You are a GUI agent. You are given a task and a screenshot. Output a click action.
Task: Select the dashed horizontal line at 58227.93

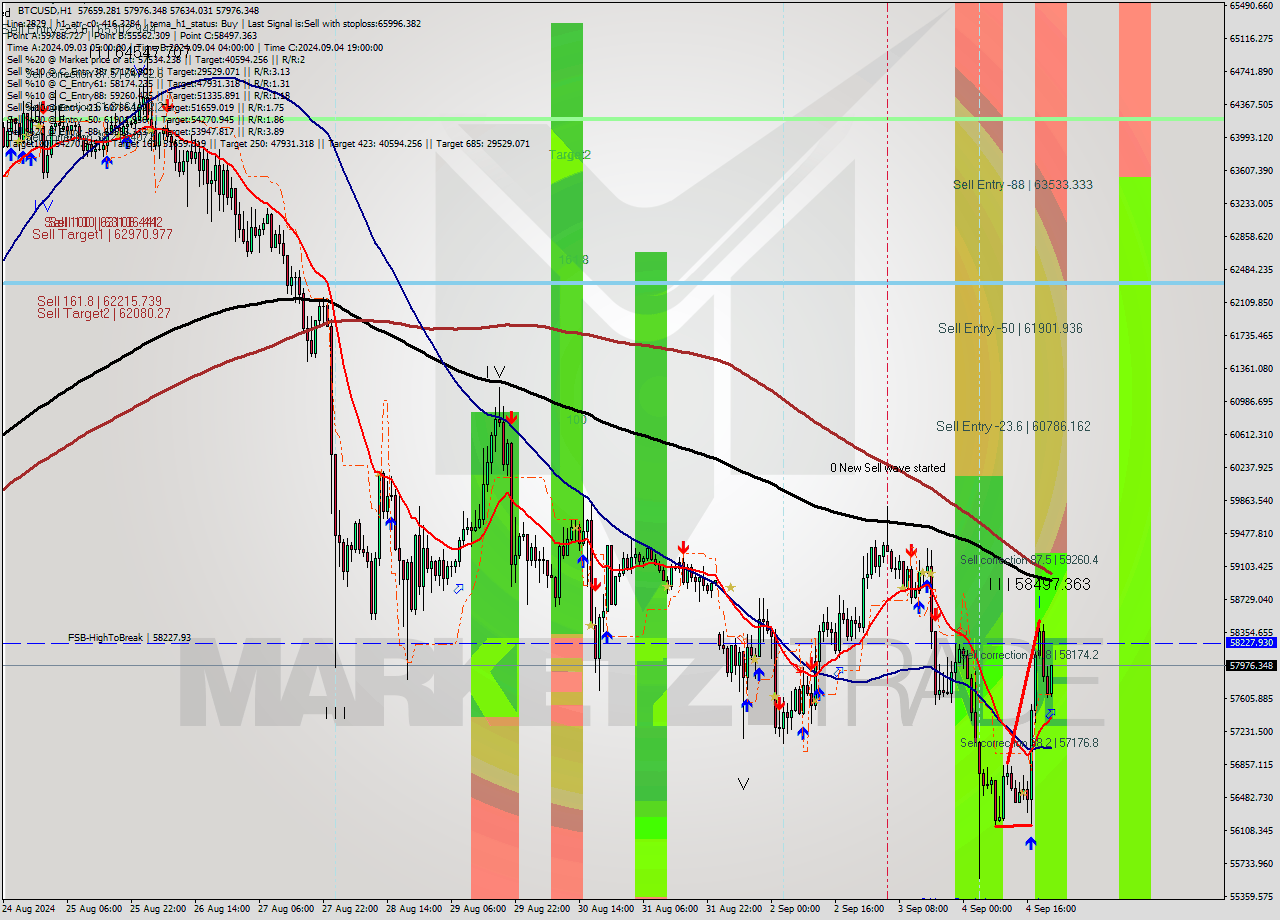point(612,643)
